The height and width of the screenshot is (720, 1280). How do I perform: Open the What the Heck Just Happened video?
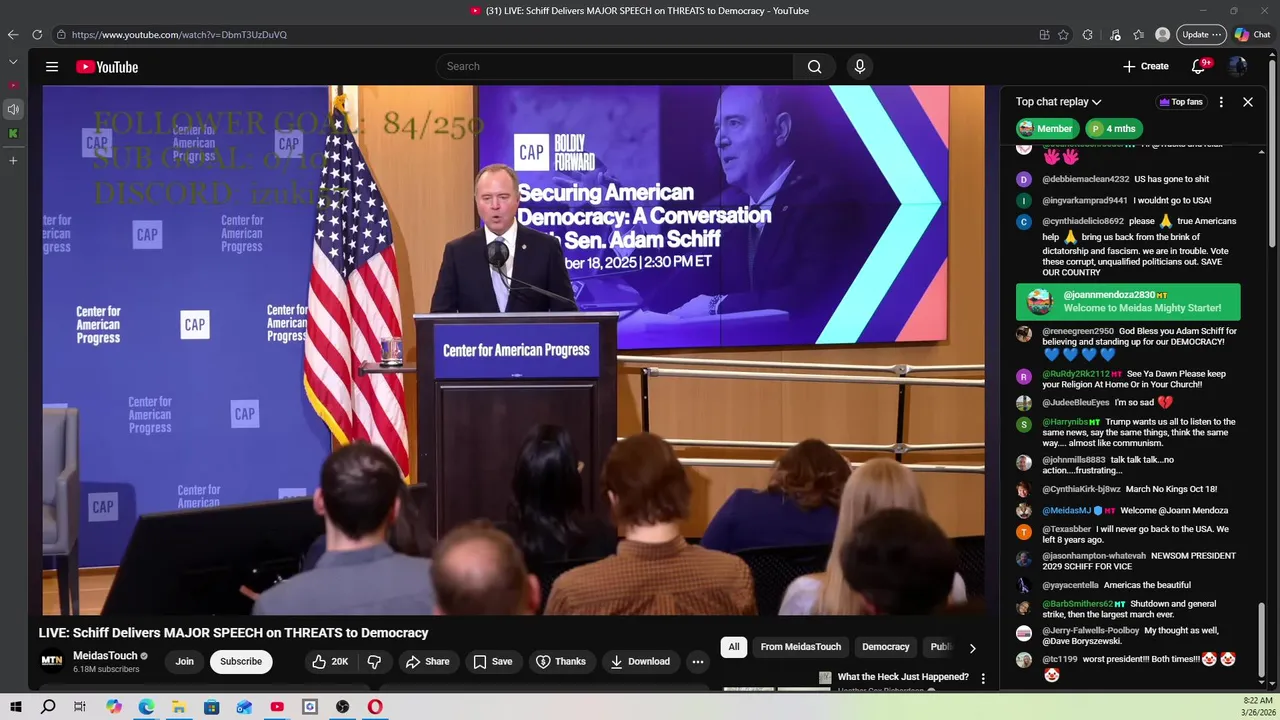tap(903, 677)
